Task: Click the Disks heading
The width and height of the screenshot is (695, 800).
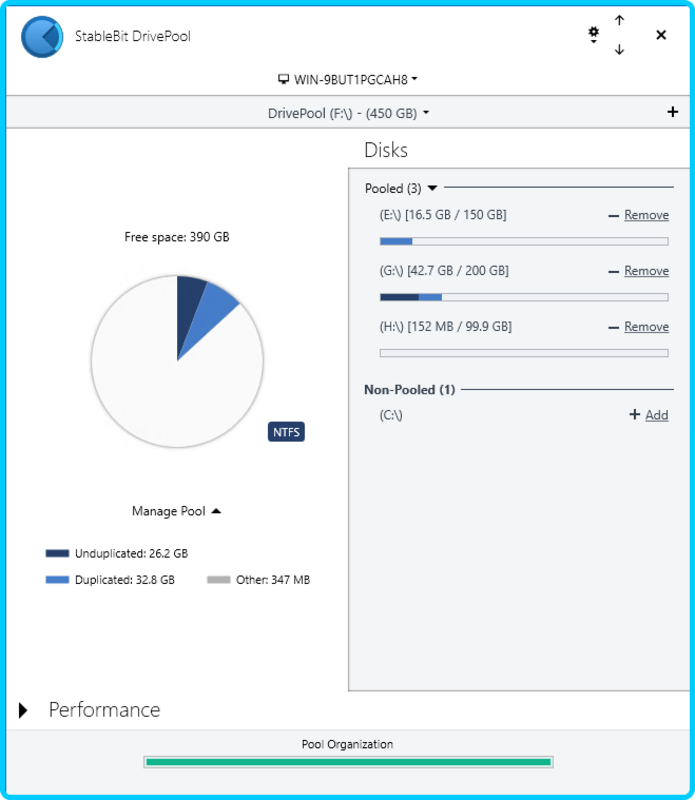Action: click(386, 151)
